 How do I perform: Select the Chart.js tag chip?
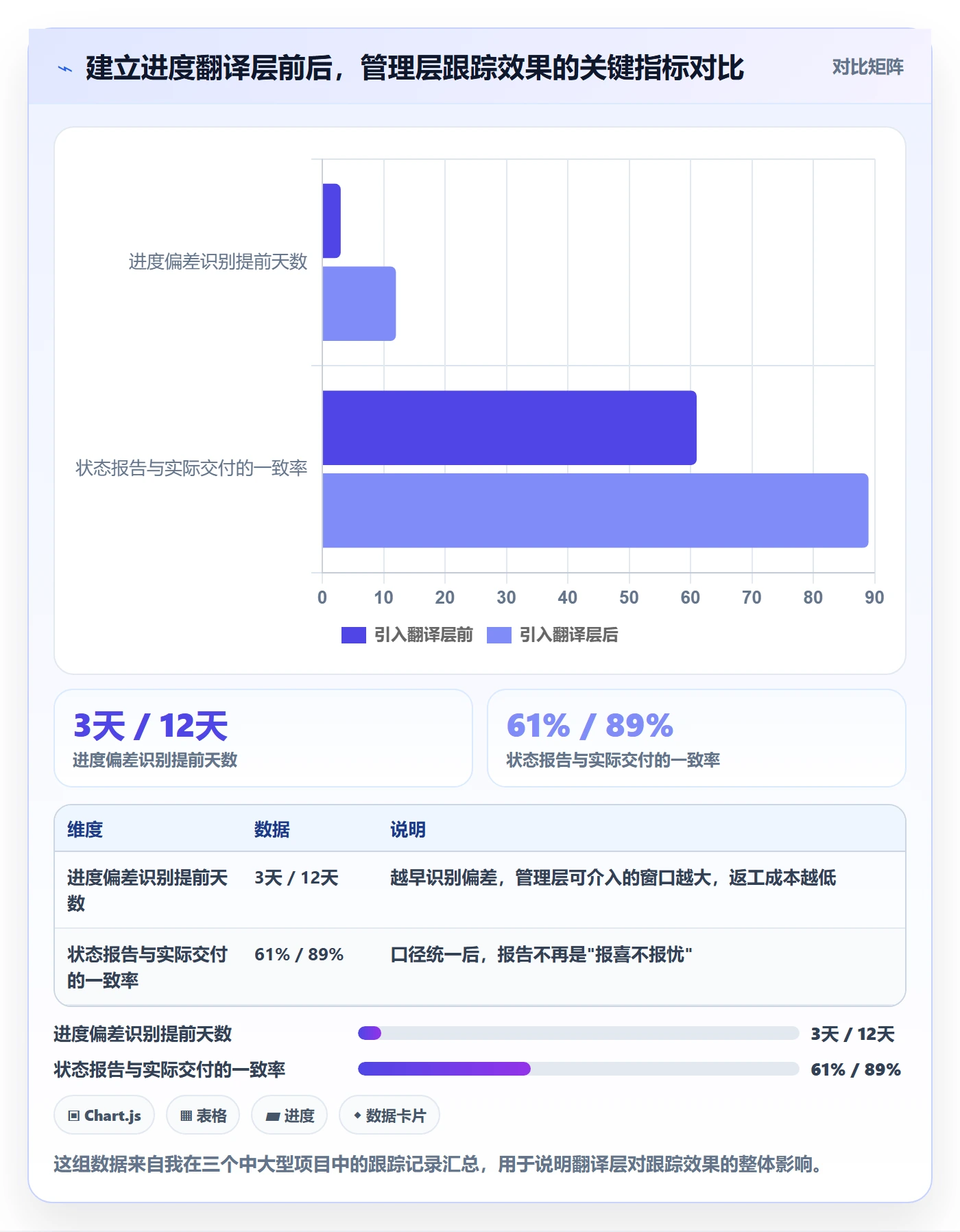tap(104, 1115)
